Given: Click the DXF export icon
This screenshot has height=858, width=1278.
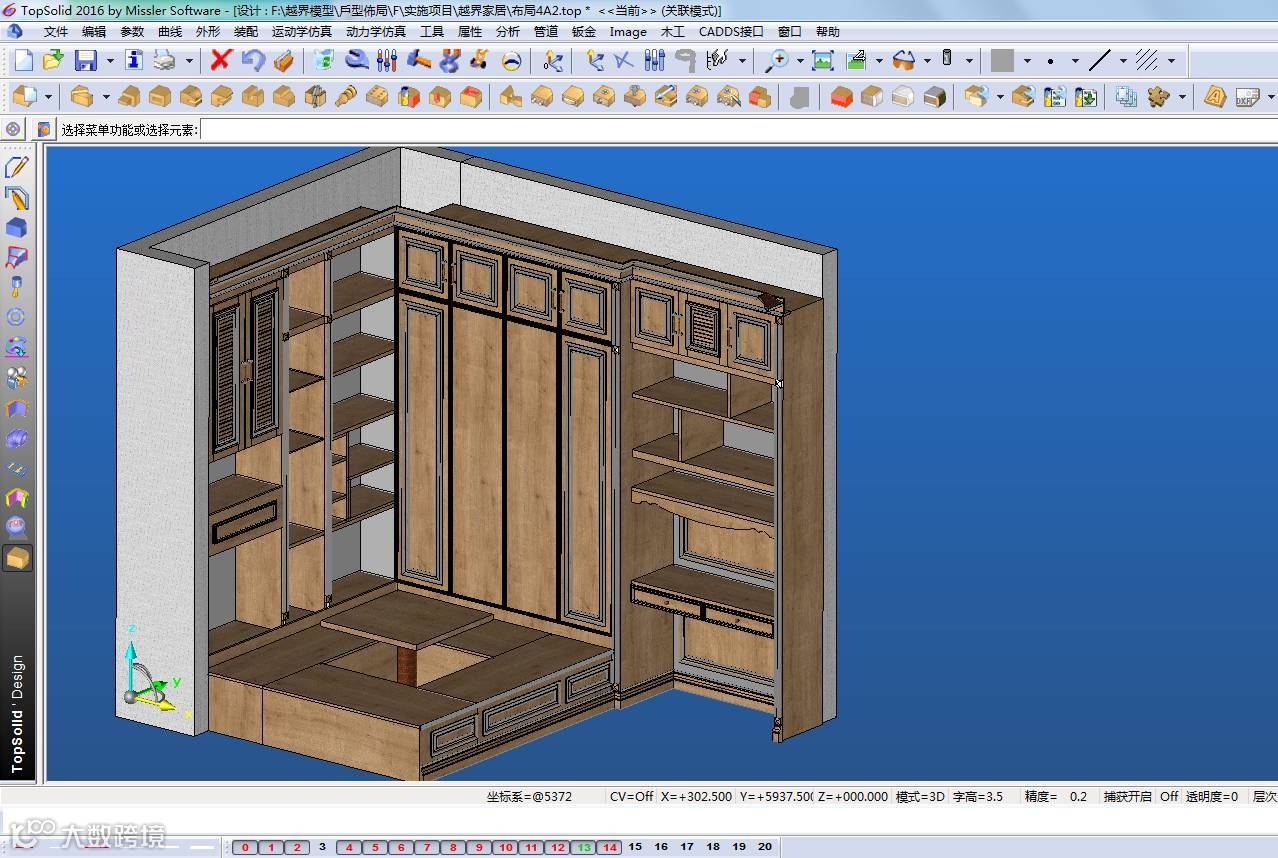Looking at the screenshot, I should pyautogui.click(x=1246, y=97).
